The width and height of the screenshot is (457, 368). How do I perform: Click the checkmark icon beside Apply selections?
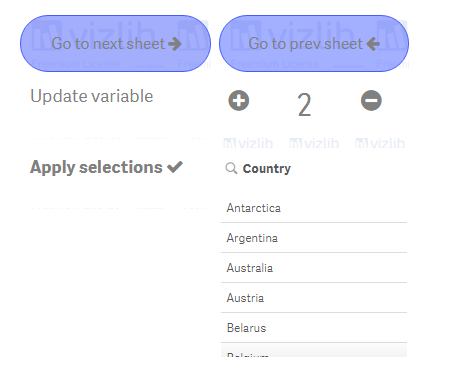pyautogui.click(x=175, y=167)
